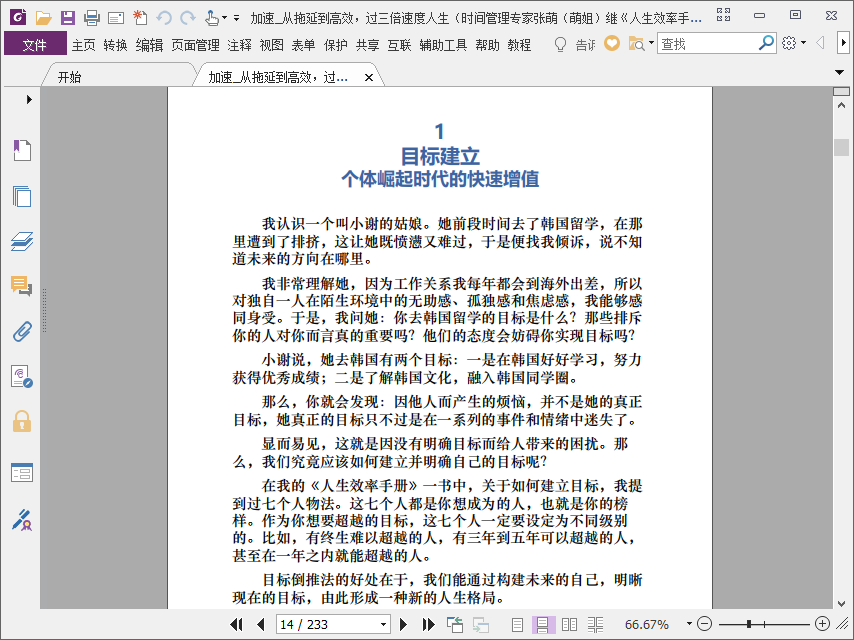Go to the first page
Viewport: 854px width, 640px height.
click(x=236, y=624)
